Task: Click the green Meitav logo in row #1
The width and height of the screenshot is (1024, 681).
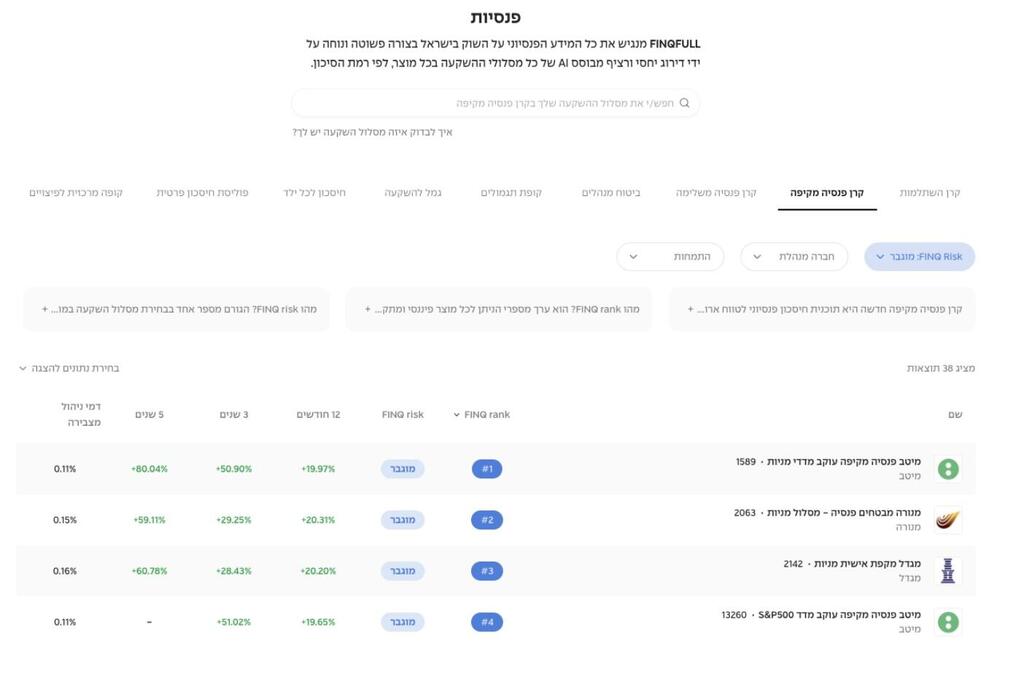Action: [x=948, y=469]
